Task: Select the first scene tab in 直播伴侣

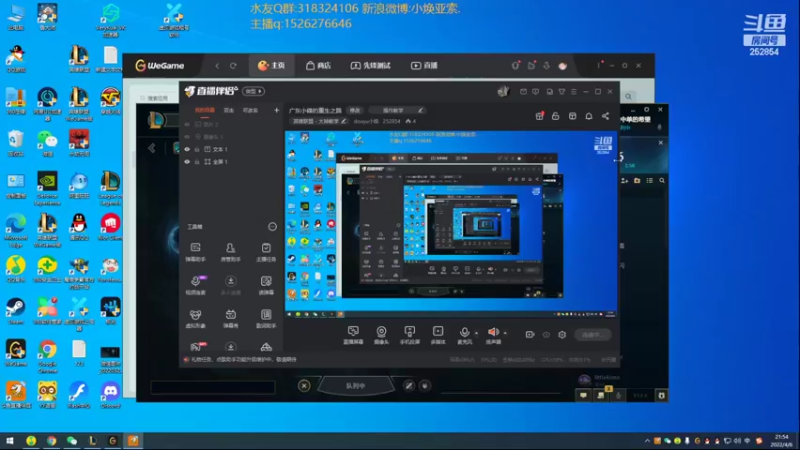Action: tap(205, 110)
